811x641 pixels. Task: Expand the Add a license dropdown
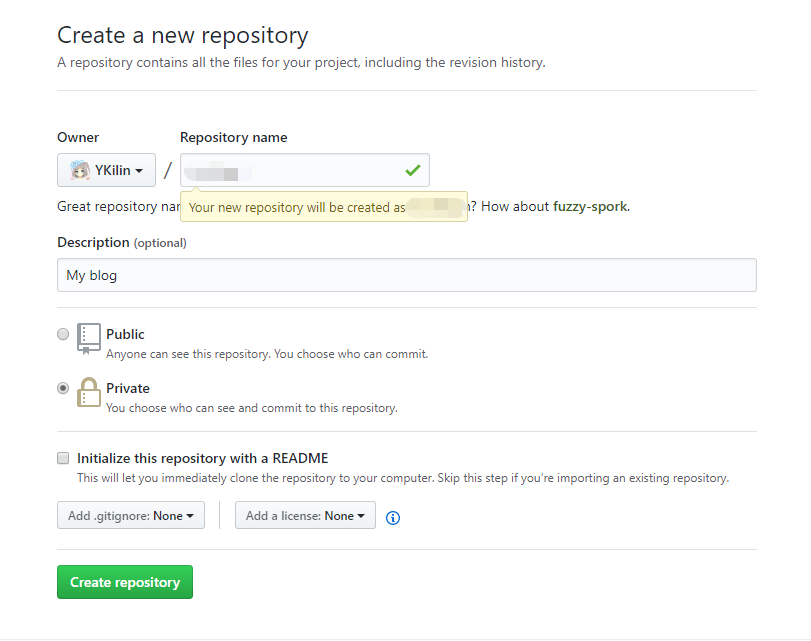[305, 515]
